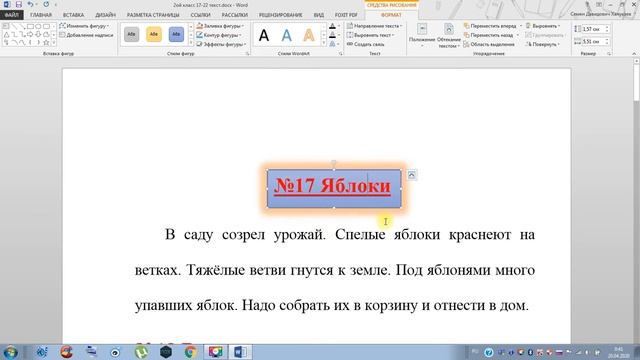
Task: Open the Область выделения selection pane
Action: 489,44
